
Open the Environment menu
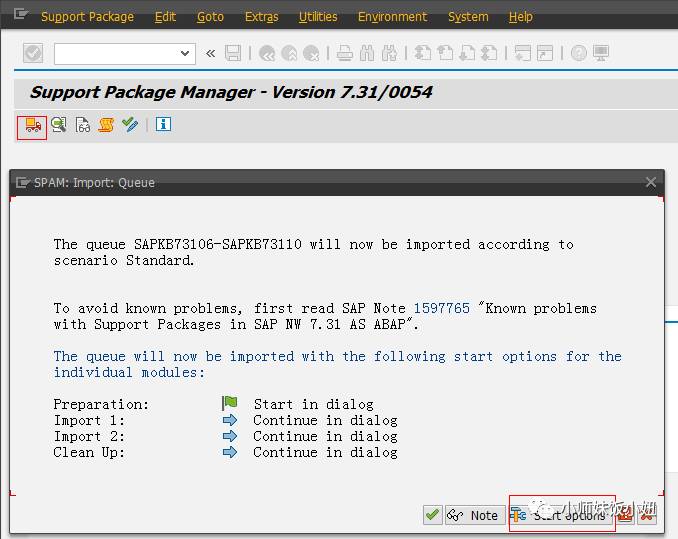pos(392,17)
